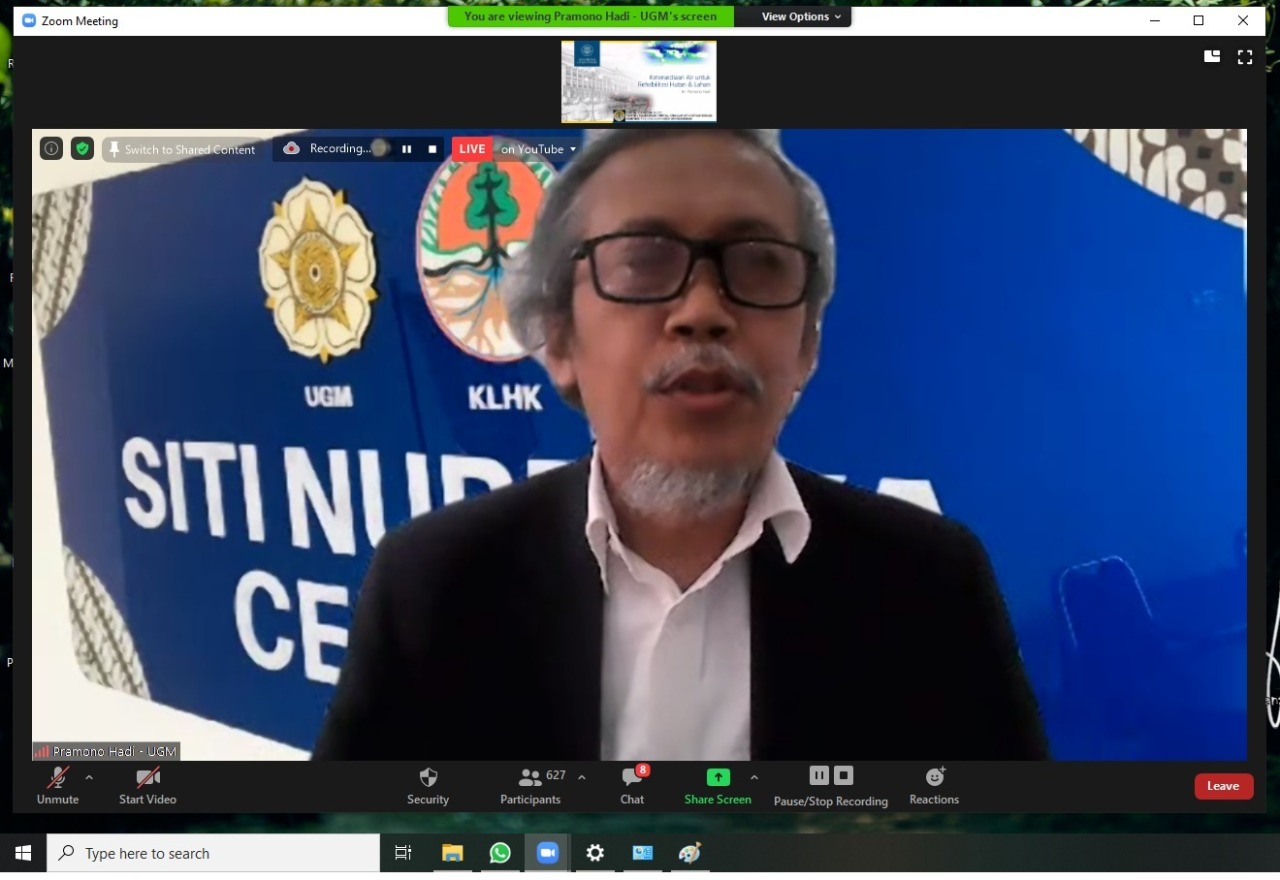
Task: Open the Reactions menu
Action: coord(934,786)
